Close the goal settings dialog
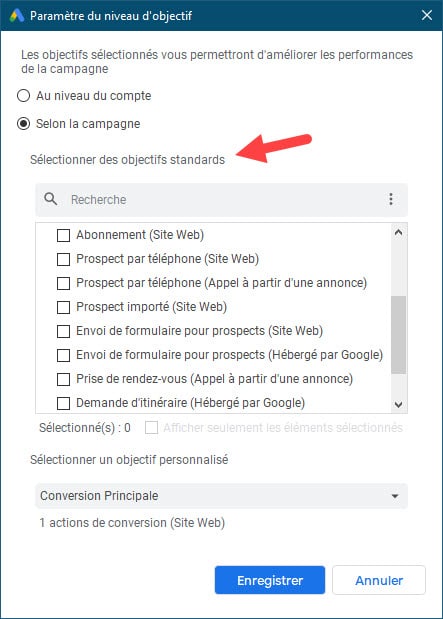This screenshot has width=443, height=619. 427,15
